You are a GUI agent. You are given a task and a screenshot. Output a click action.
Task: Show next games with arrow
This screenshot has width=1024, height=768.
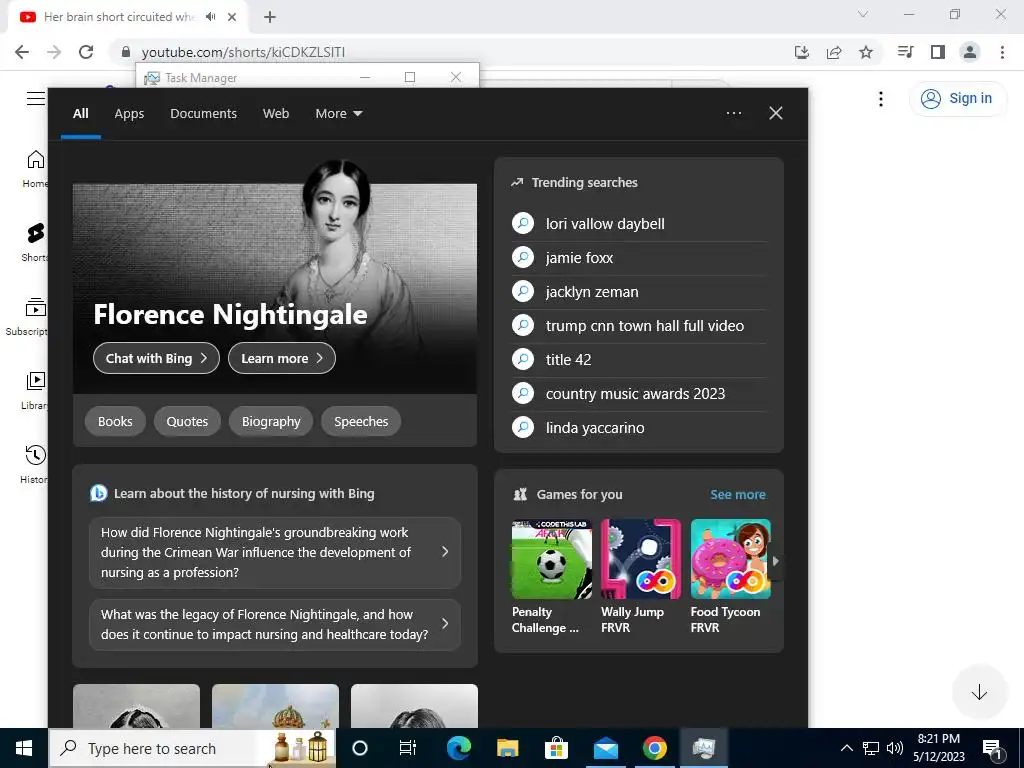[775, 561]
